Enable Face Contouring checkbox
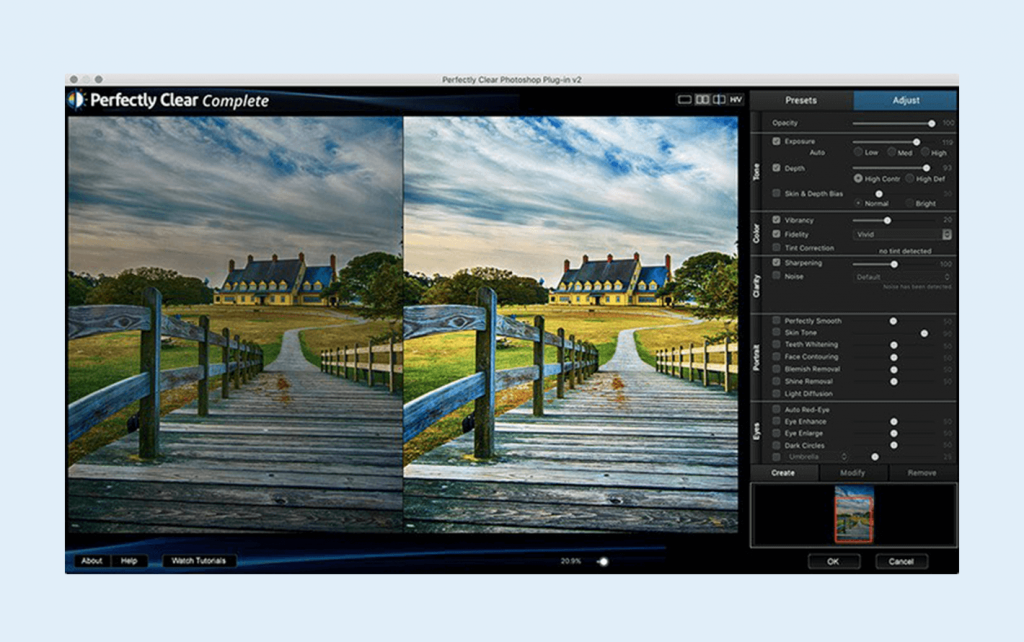The image size is (1024, 642). click(x=776, y=357)
